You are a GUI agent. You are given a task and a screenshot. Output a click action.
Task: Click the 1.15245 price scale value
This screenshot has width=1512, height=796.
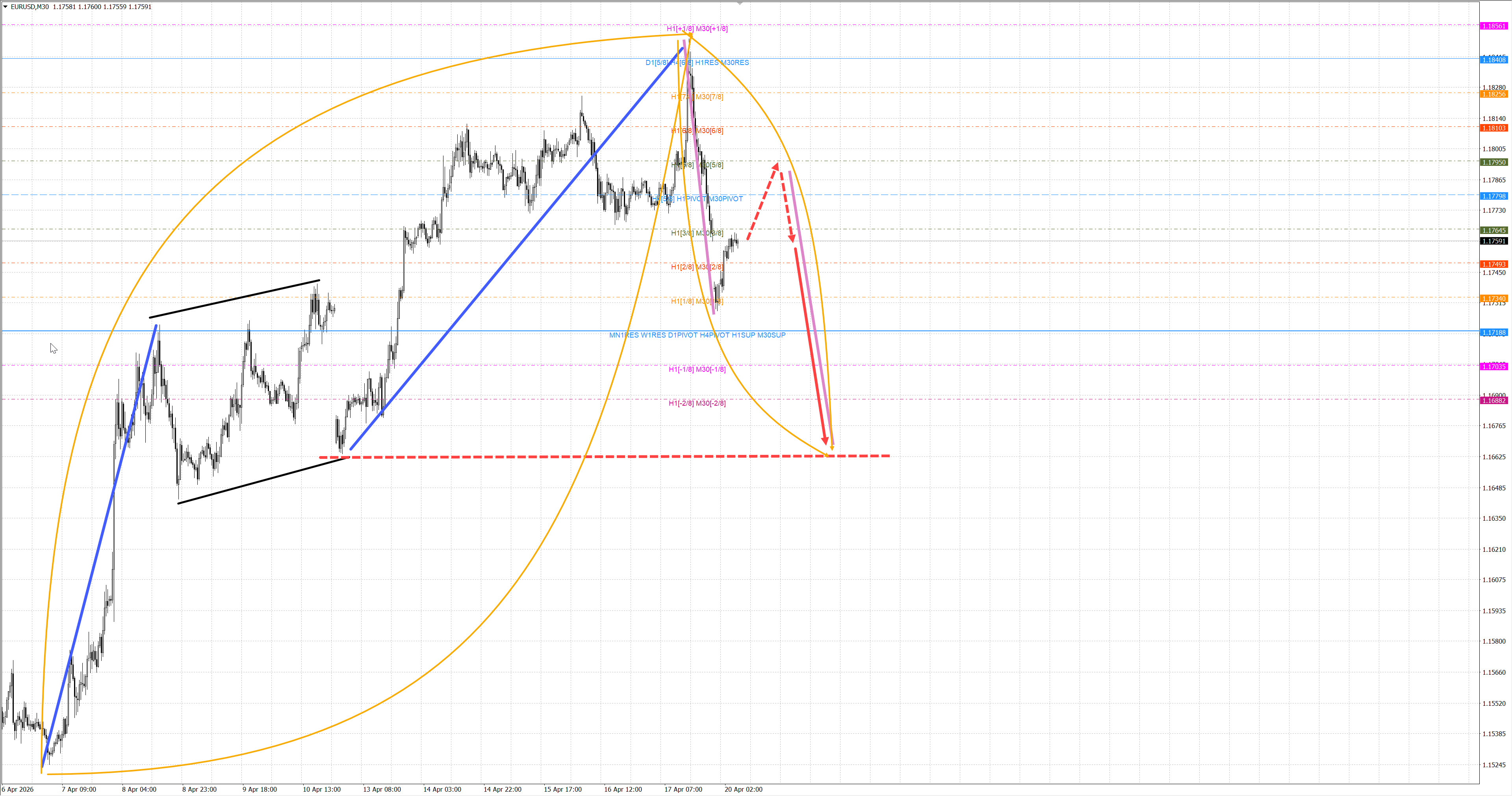click(x=1494, y=765)
